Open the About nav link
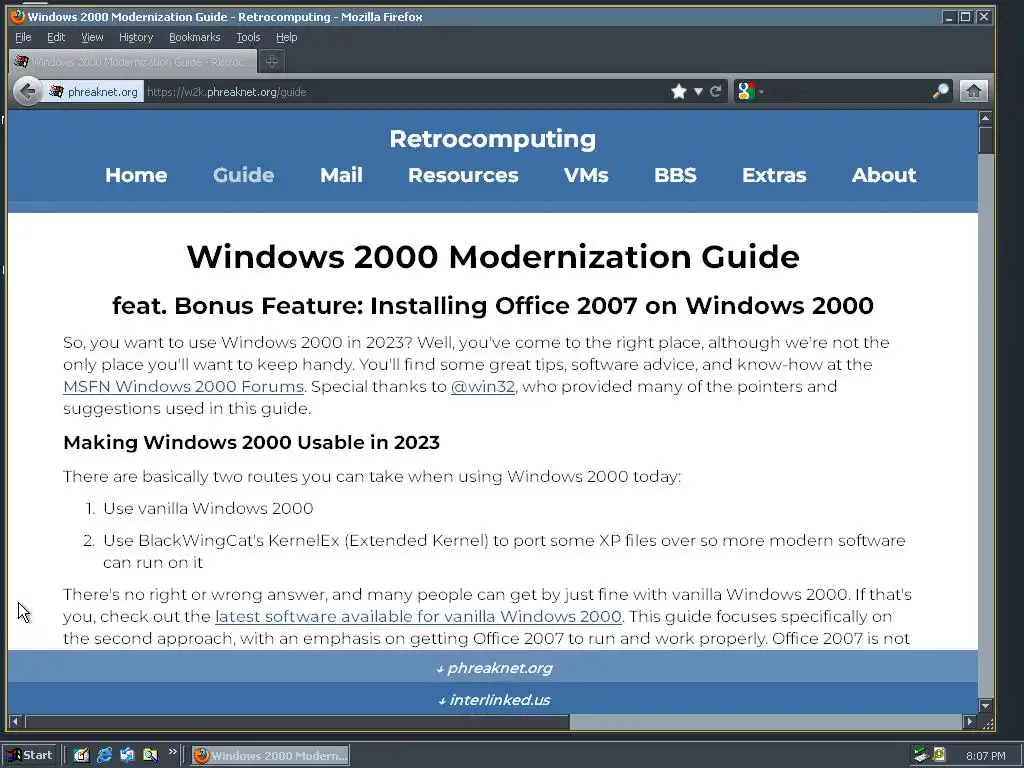Viewport: 1024px width, 768px height. tap(884, 175)
